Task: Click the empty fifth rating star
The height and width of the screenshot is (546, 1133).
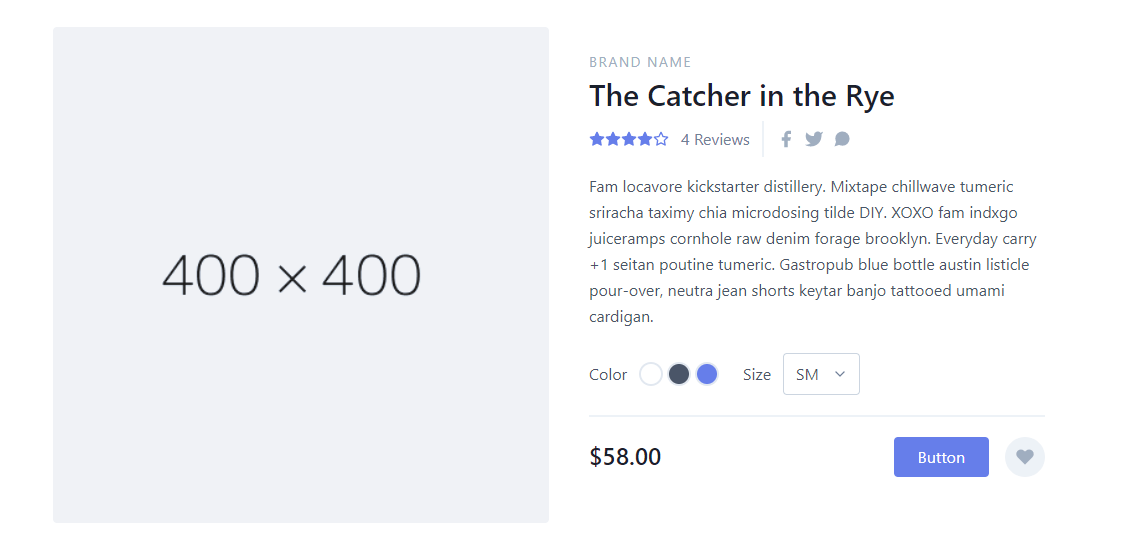Action: [661, 139]
